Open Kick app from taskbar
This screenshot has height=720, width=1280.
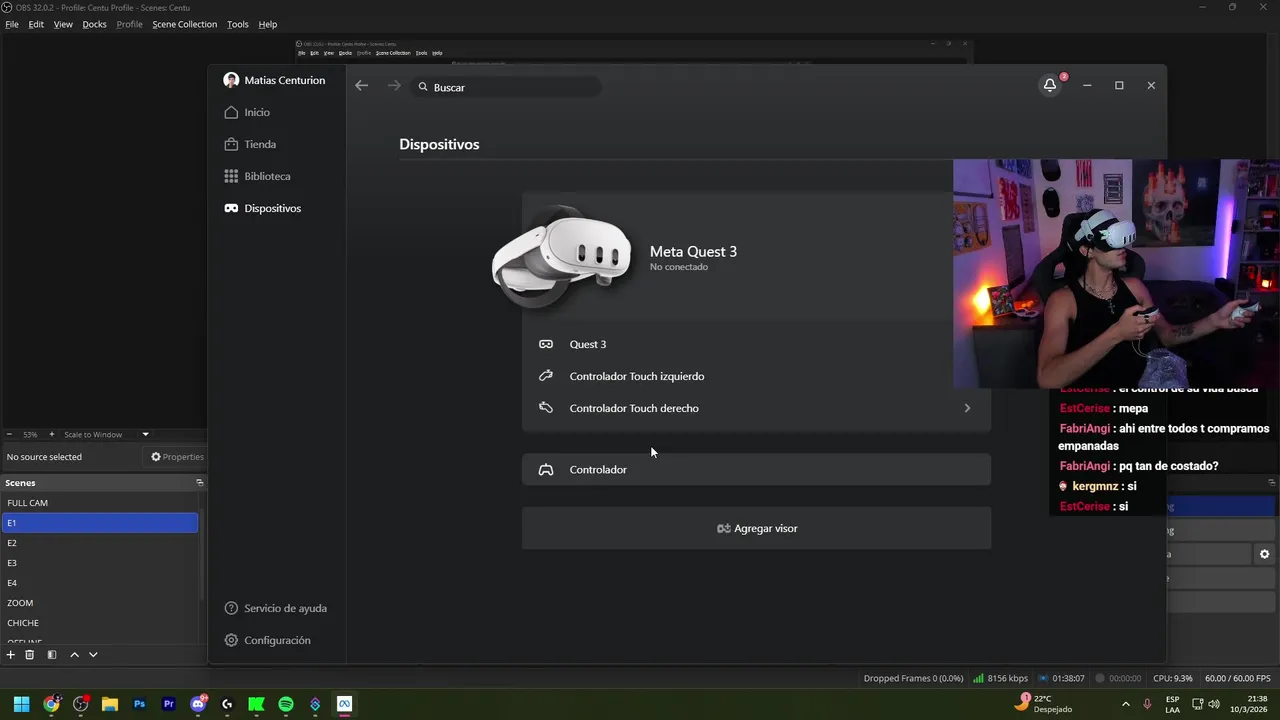[256, 704]
